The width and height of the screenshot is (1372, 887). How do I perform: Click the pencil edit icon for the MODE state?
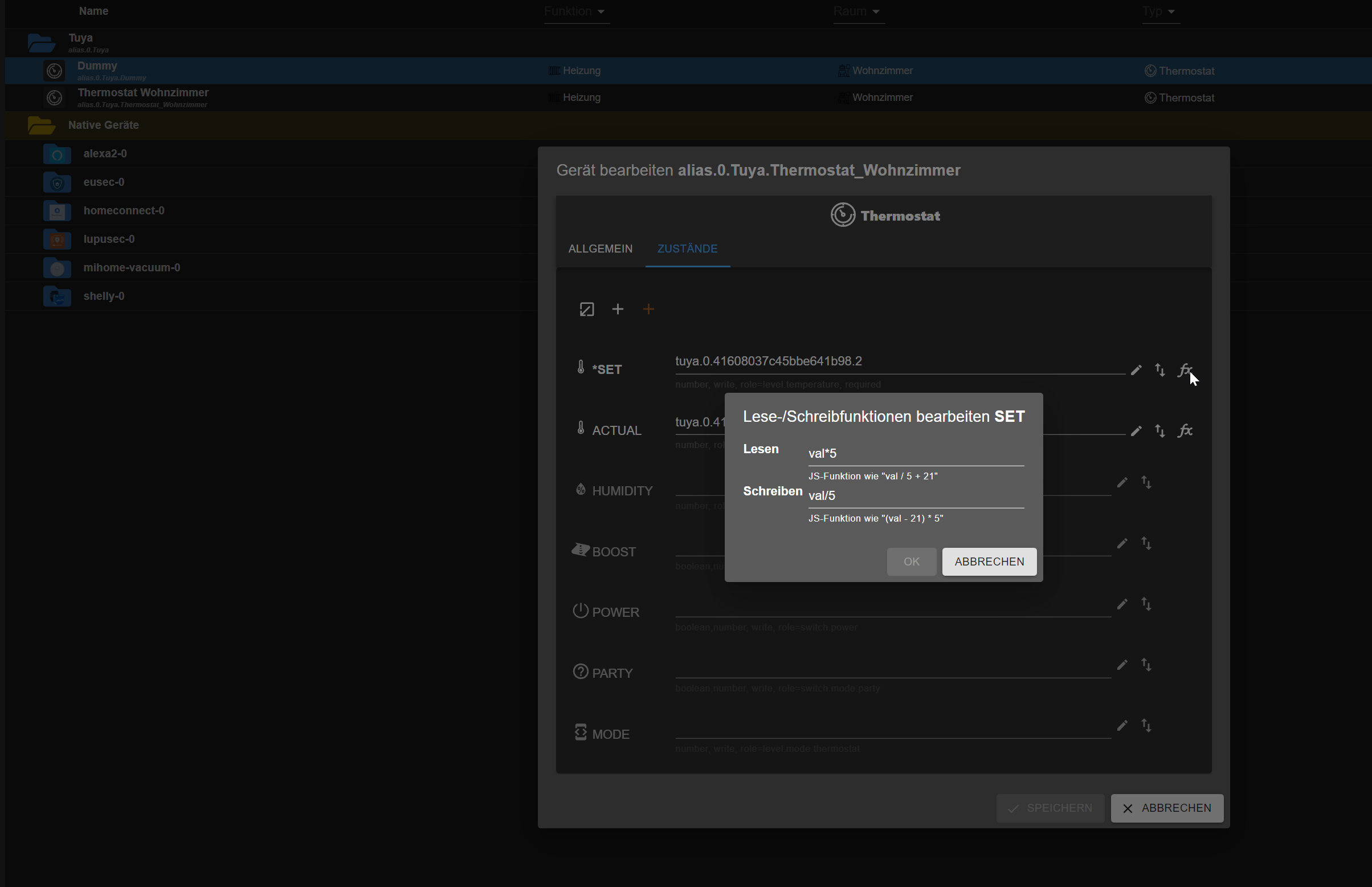[1122, 726]
